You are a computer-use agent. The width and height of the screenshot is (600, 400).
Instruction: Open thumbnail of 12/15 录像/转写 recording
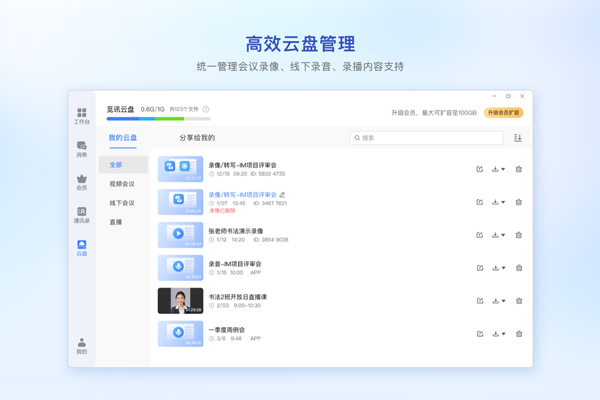[181, 169]
